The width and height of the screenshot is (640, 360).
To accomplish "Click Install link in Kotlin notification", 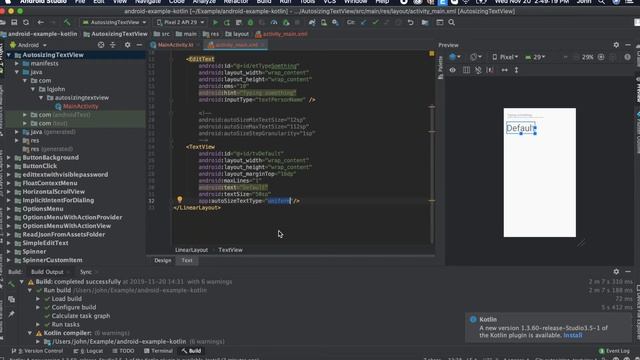I will (x=573, y=335).
